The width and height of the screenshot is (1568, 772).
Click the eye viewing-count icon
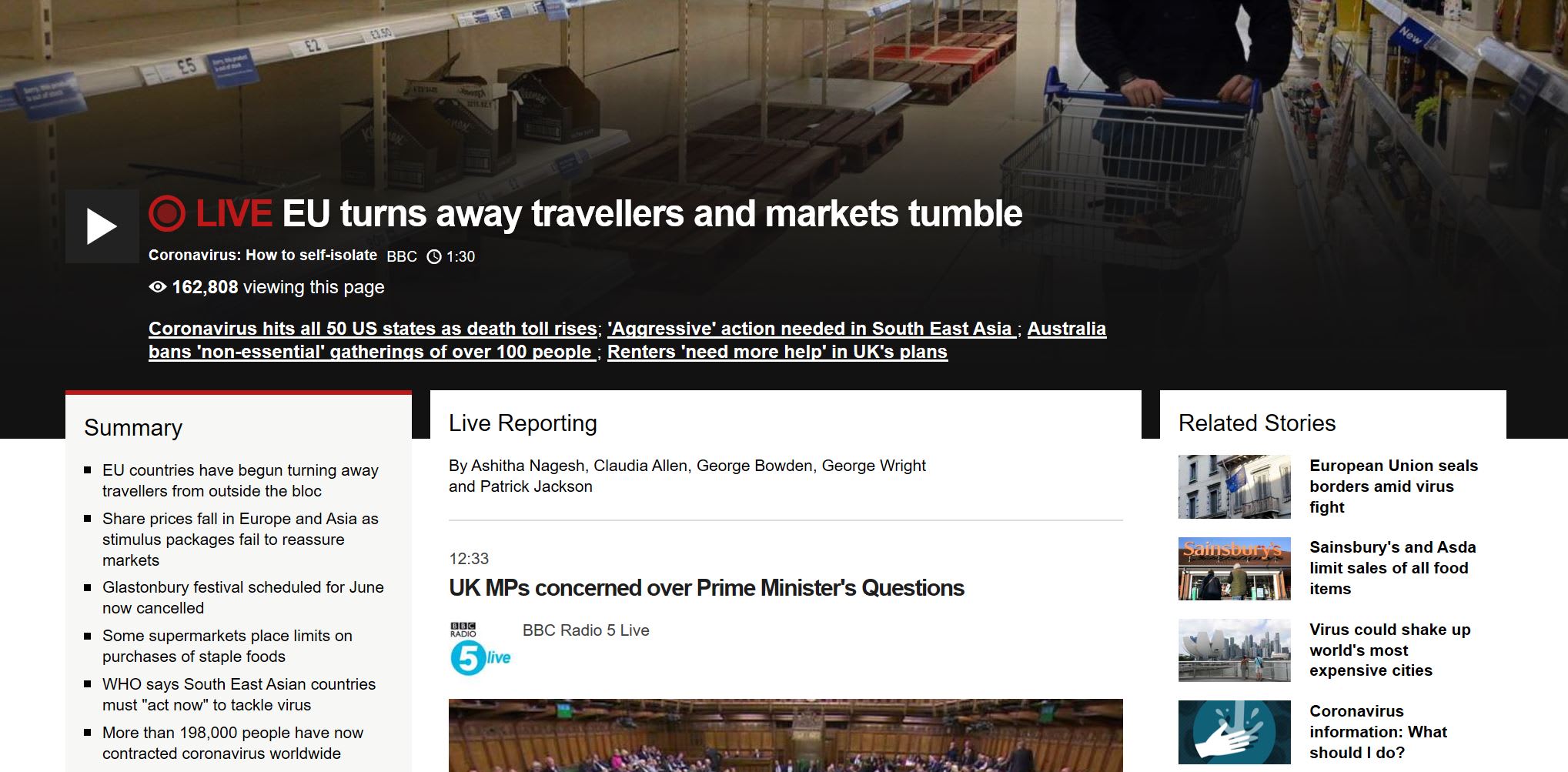157,287
